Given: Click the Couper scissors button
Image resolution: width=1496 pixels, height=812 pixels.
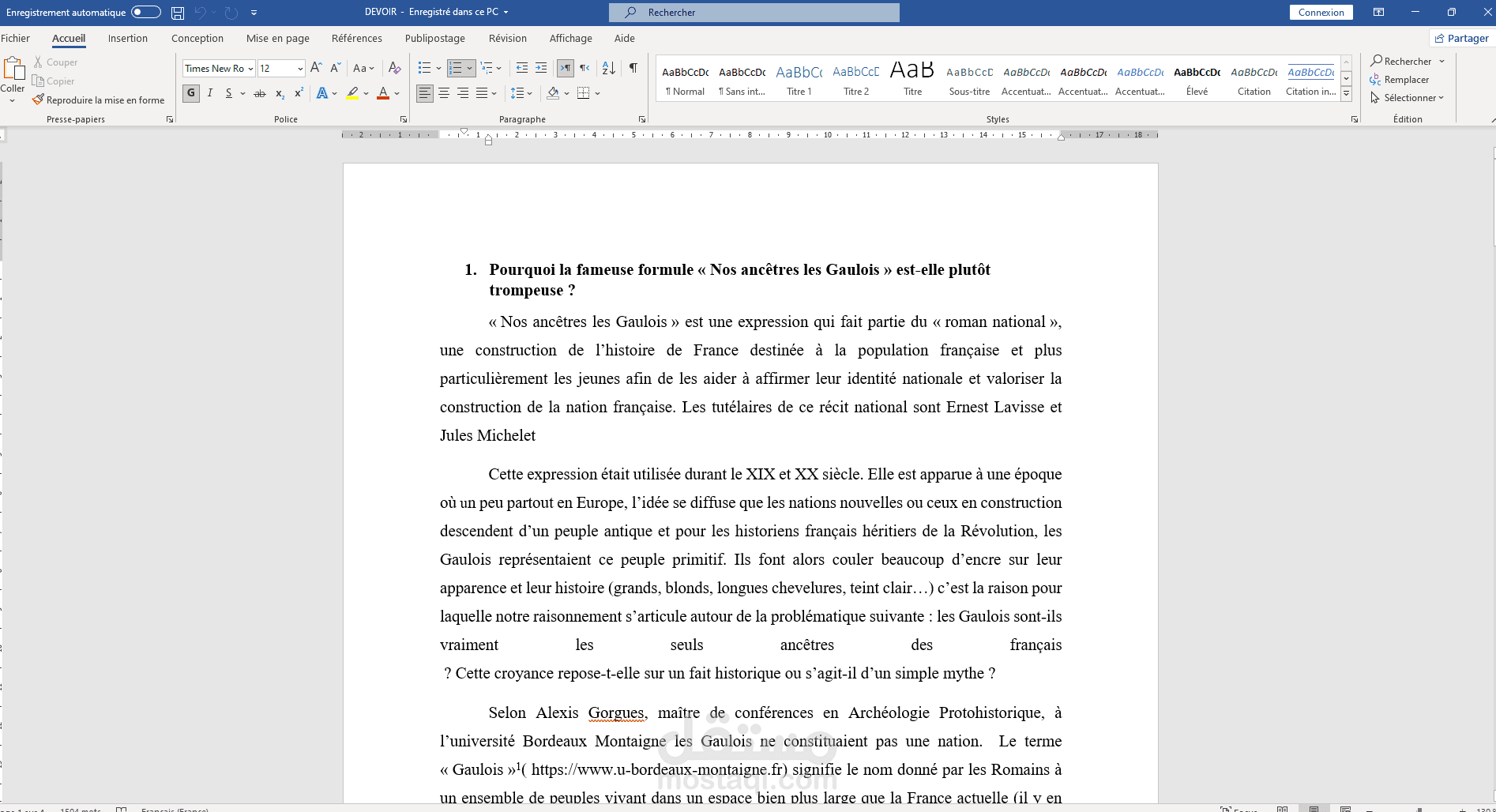Looking at the screenshot, I should coord(55,62).
